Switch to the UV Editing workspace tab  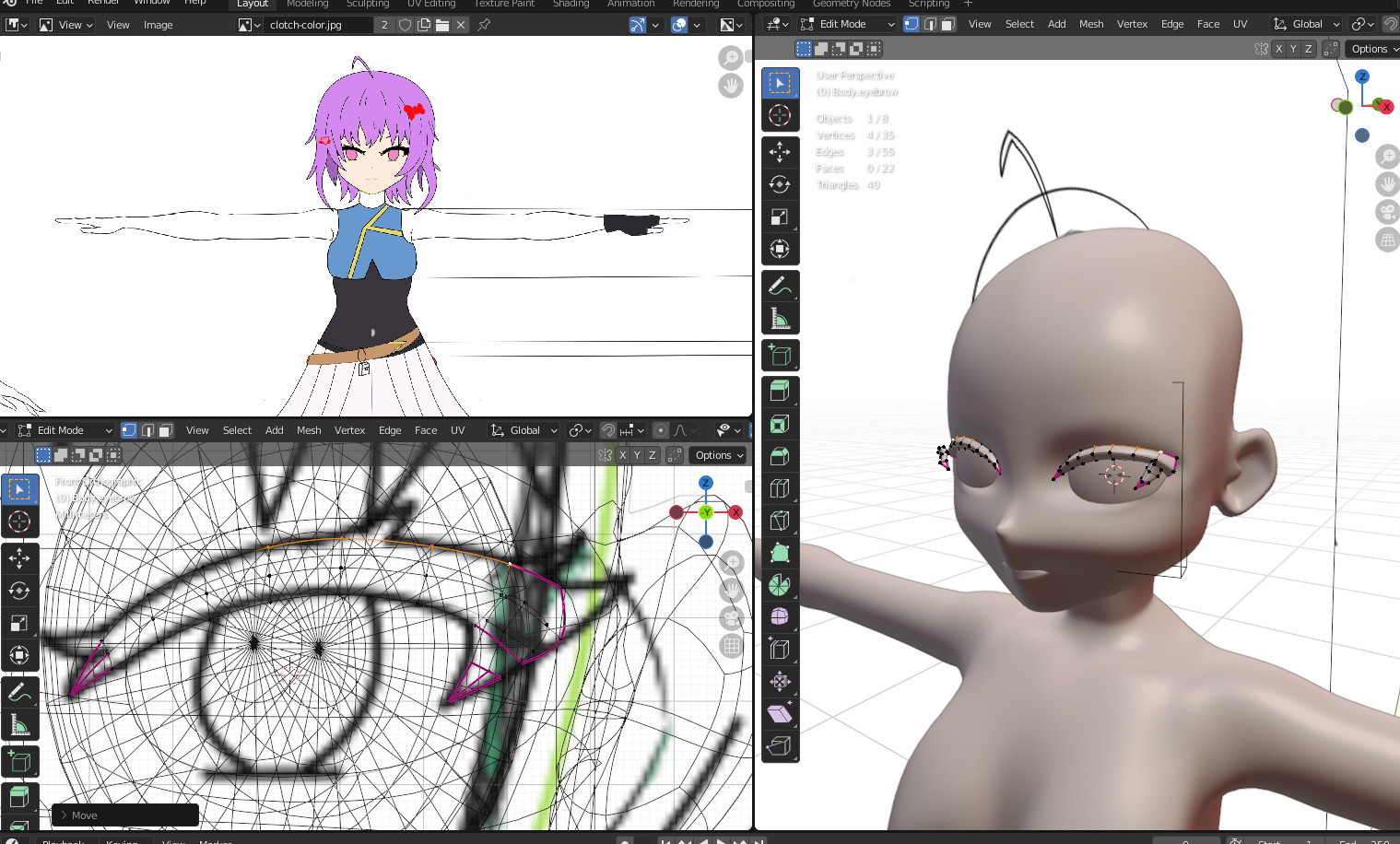click(431, 4)
